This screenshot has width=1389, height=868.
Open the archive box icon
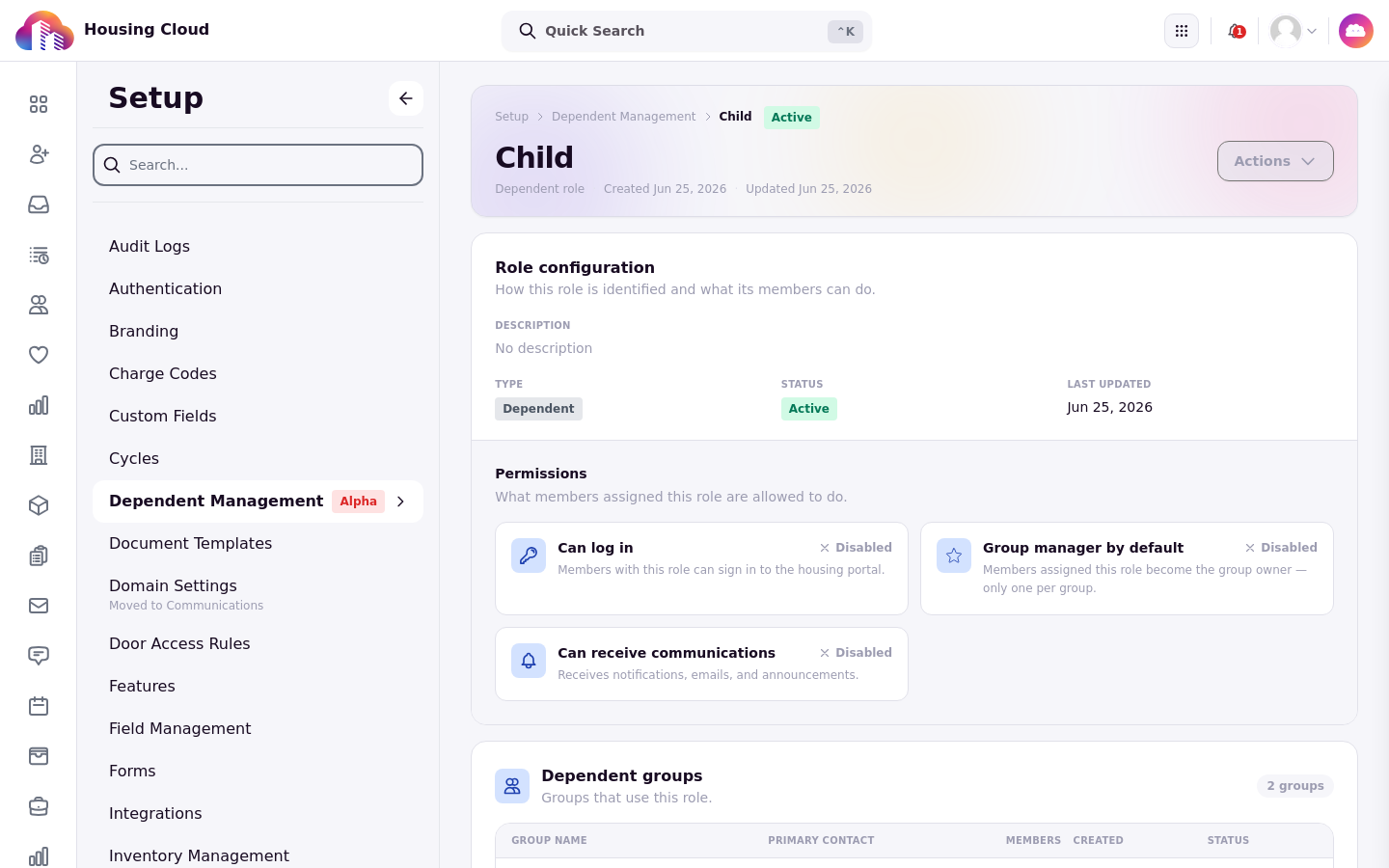coord(39,756)
